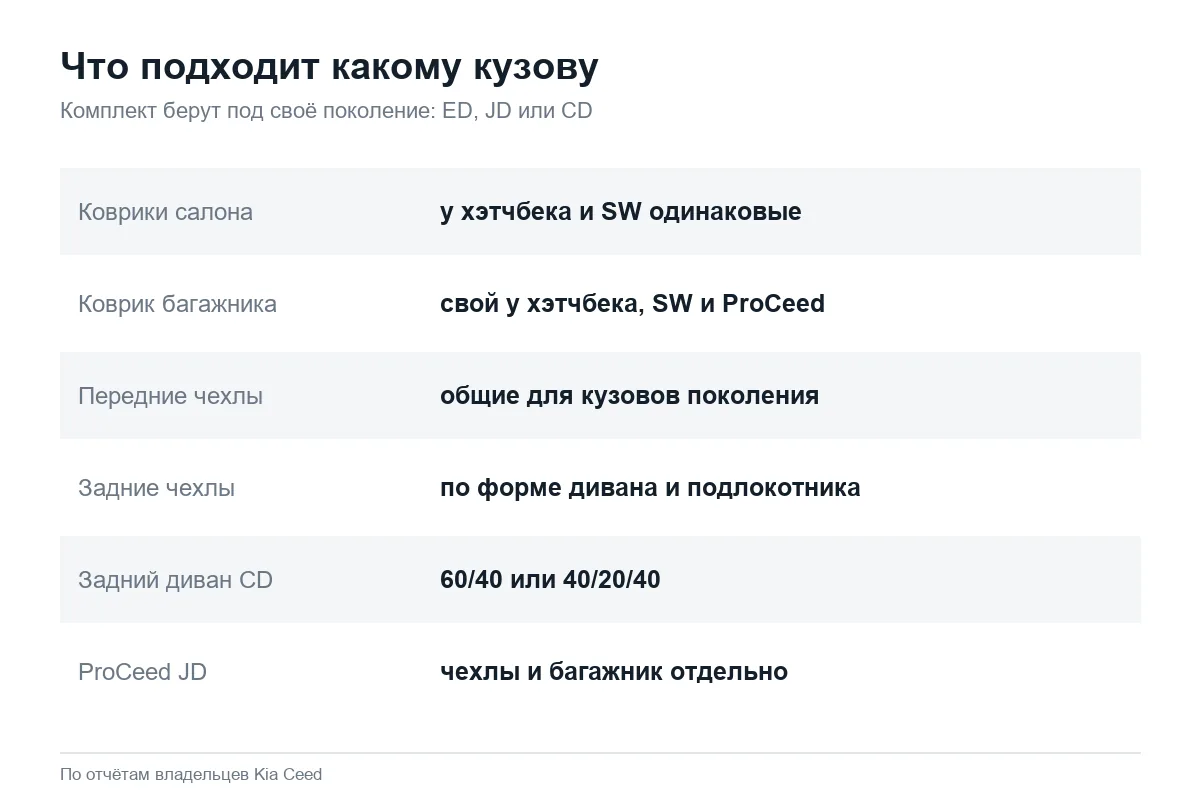
Task: Select the "Коврики салона" row label
Action: (165, 212)
